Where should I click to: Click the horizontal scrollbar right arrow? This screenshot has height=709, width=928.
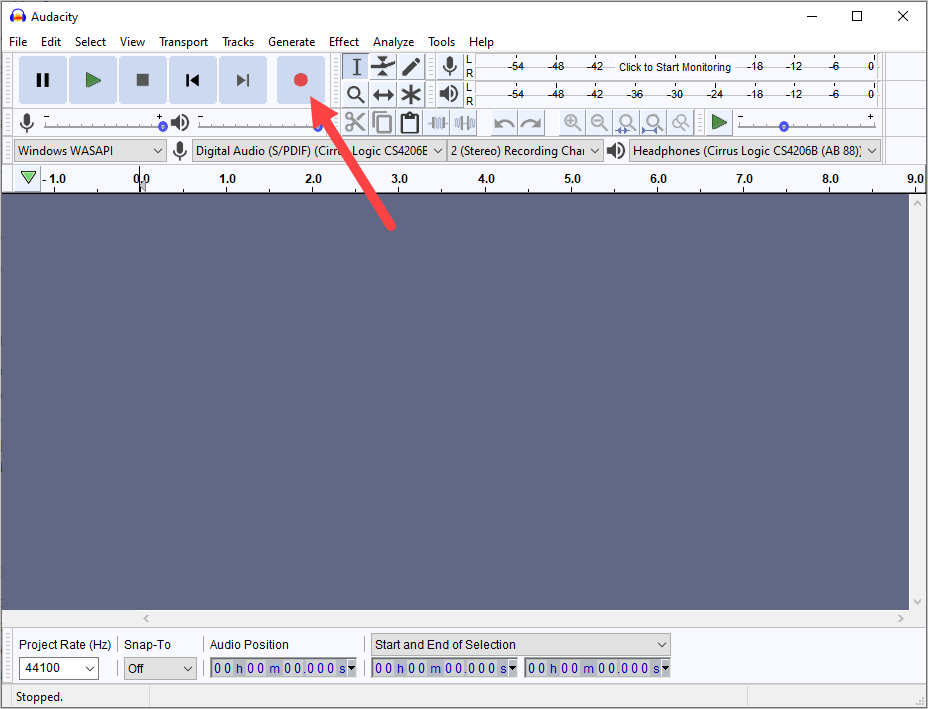[x=900, y=618]
